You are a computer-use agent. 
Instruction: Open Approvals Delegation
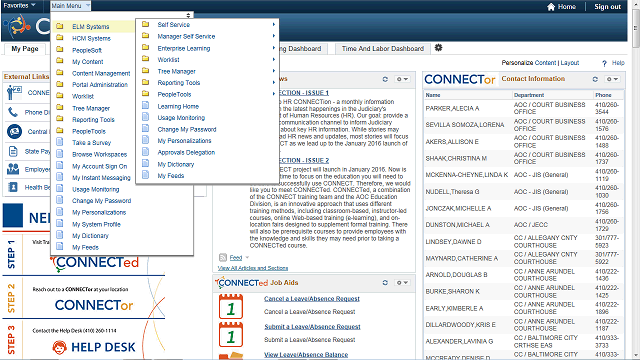point(186,153)
